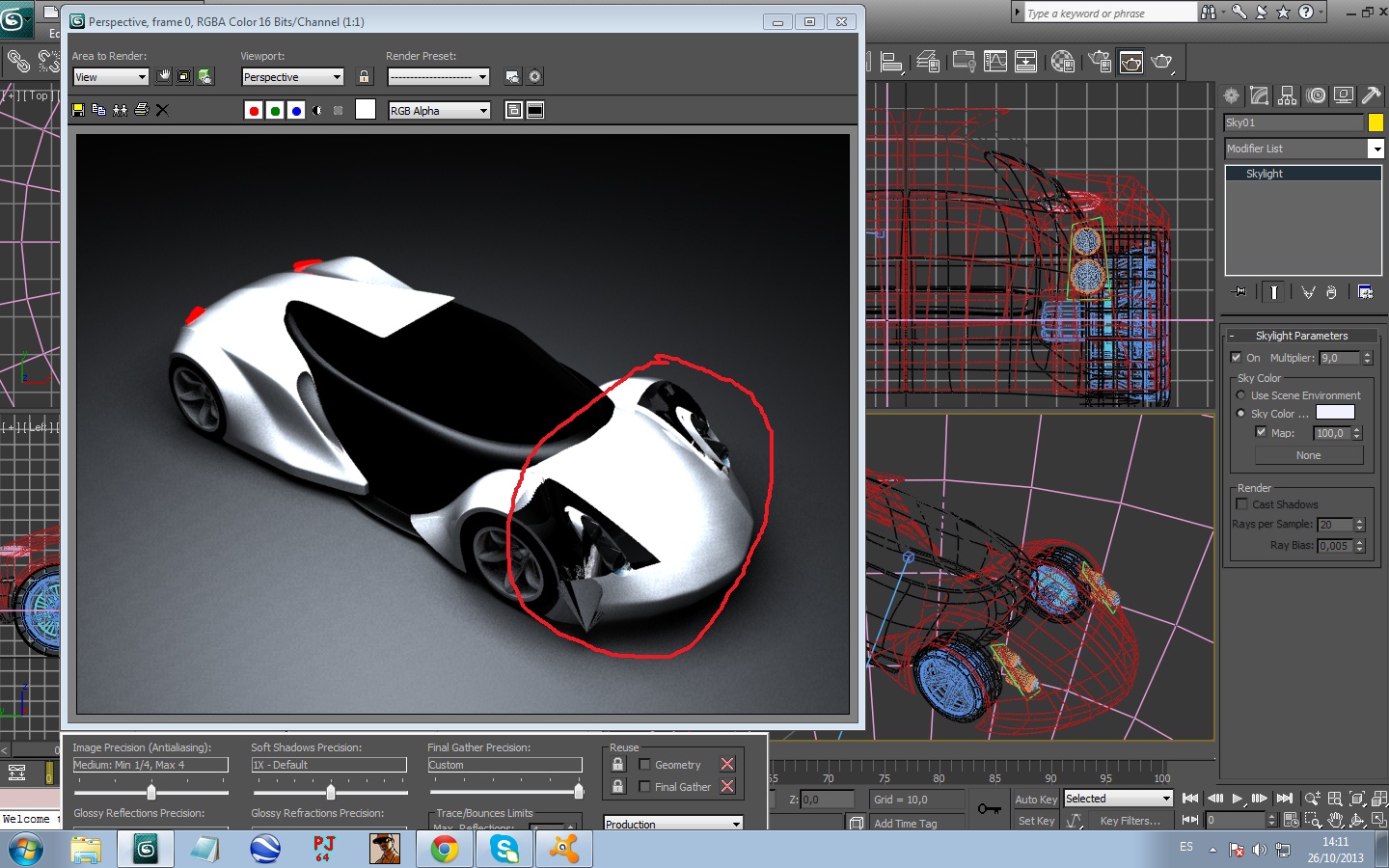This screenshot has height=868, width=1389.
Task: Click the None map button
Action: tap(1308, 455)
